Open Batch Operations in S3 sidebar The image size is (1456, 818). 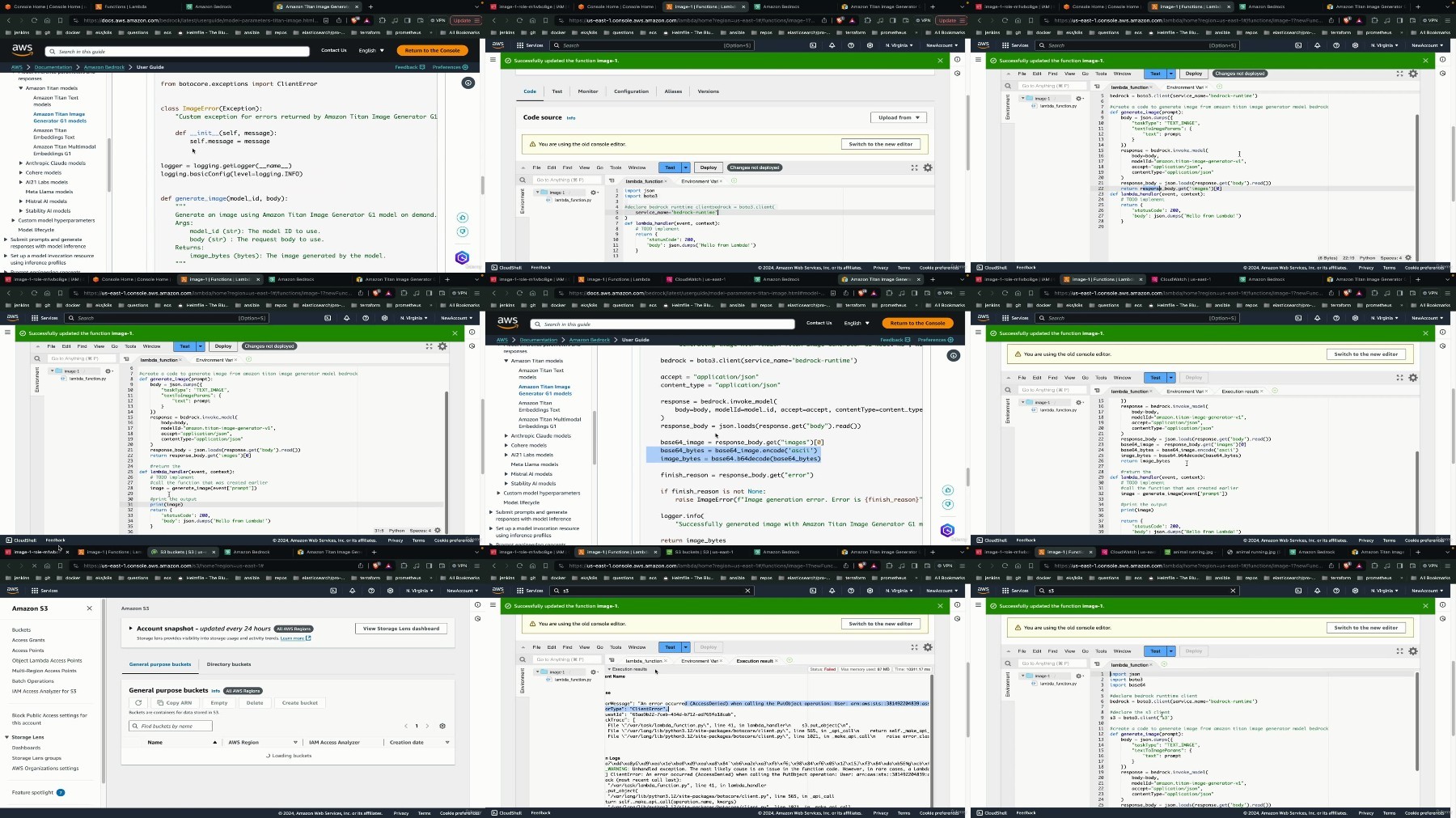33,681
